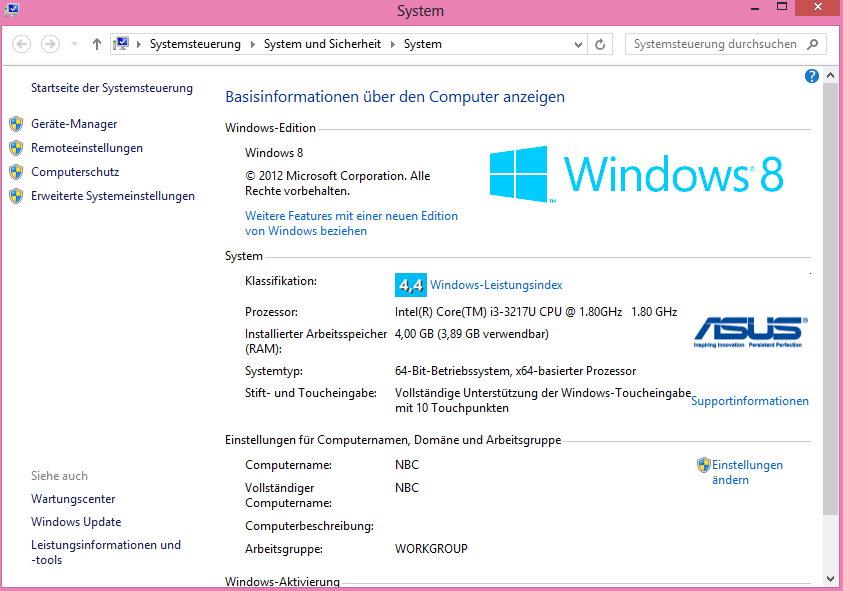Click the magnifier search icon

click(x=812, y=44)
